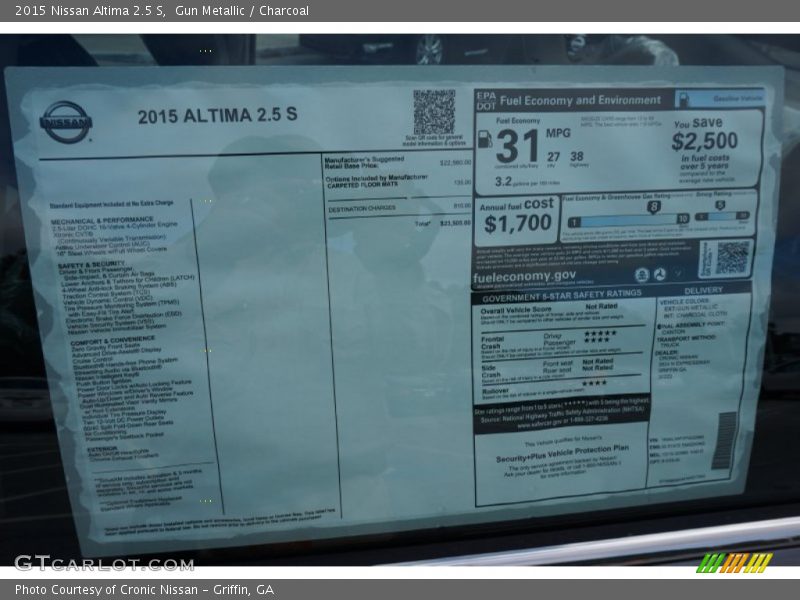Click the '2015 ALTIMA 2.5 S' heading
The height and width of the screenshot is (600, 800).
click(217, 115)
